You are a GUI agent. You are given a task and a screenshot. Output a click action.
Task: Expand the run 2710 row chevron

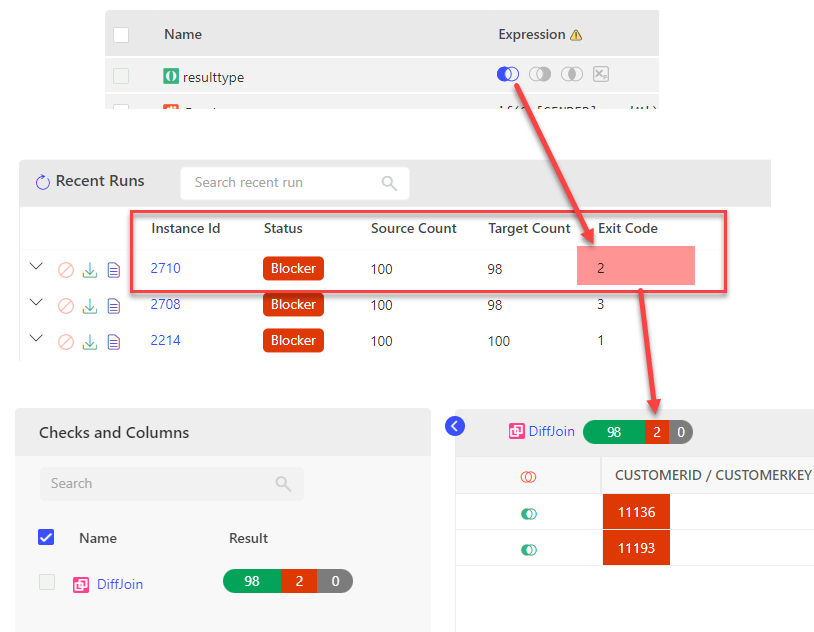(37, 266)
